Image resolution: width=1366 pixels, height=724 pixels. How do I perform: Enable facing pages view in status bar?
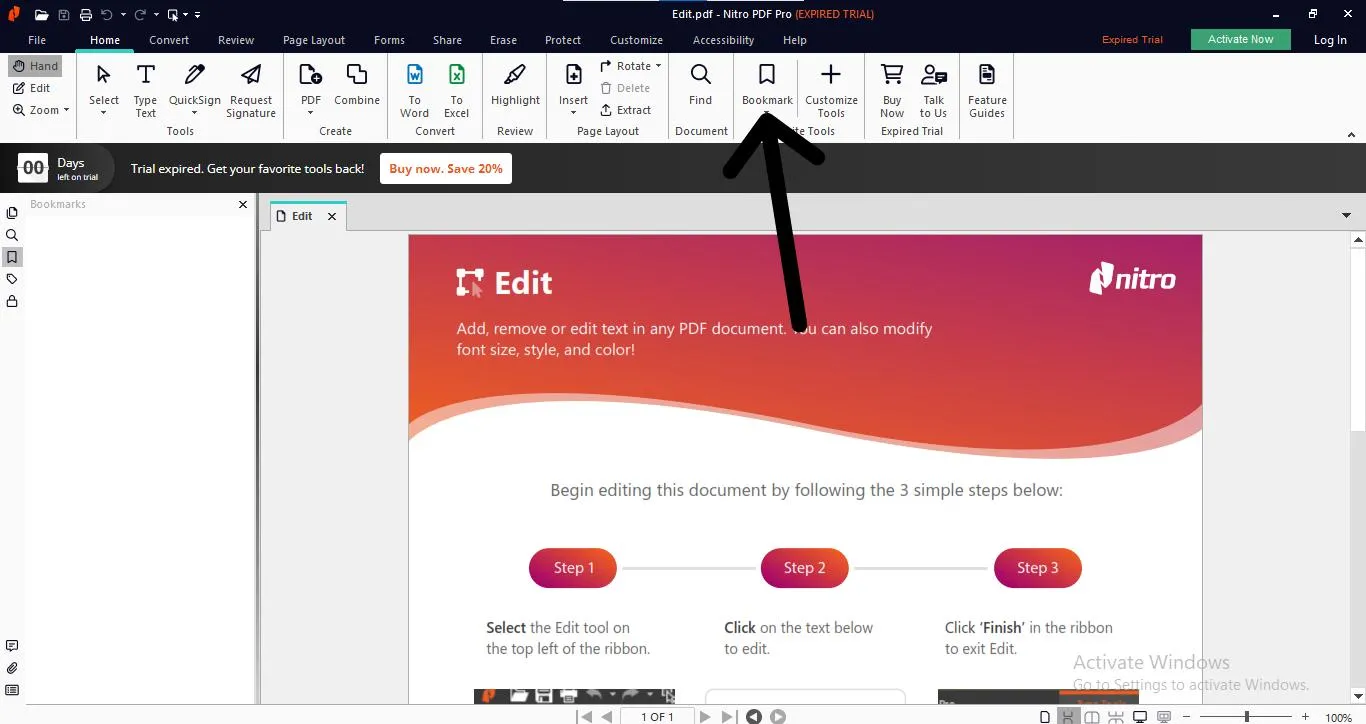tap(1091, 716)
